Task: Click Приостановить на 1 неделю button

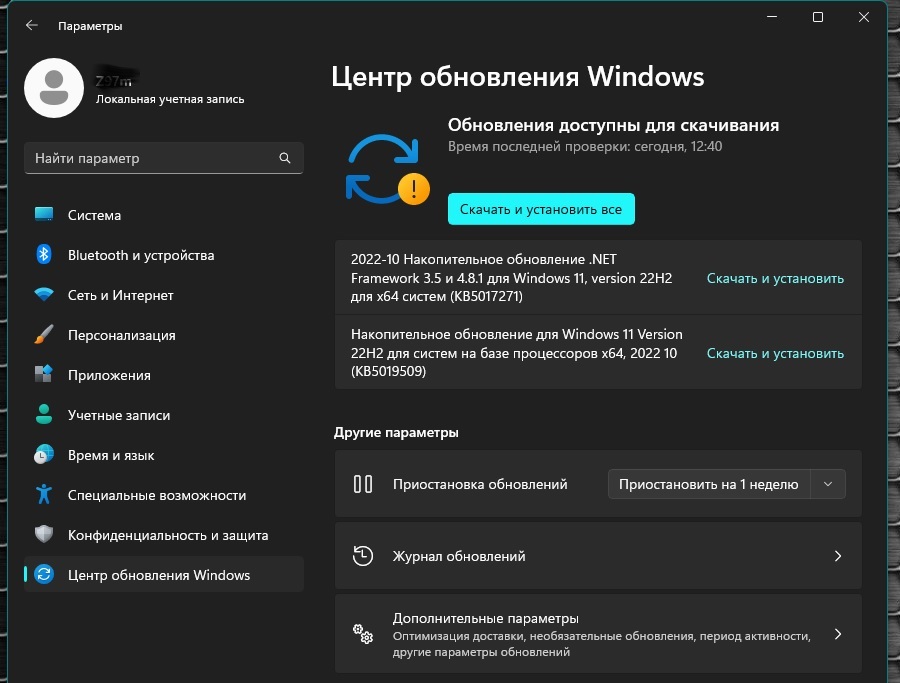Action: pos(708,484)
